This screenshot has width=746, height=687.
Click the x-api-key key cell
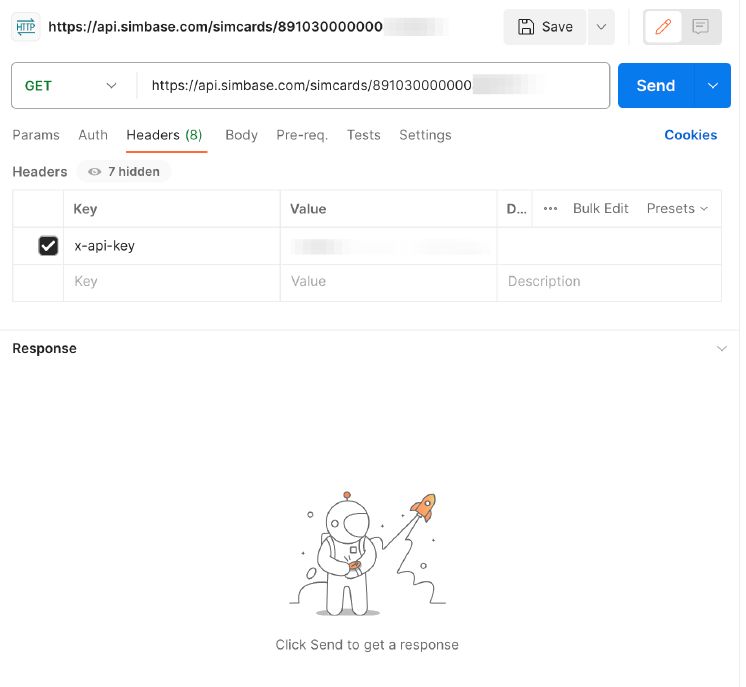(x=172, y=246)
